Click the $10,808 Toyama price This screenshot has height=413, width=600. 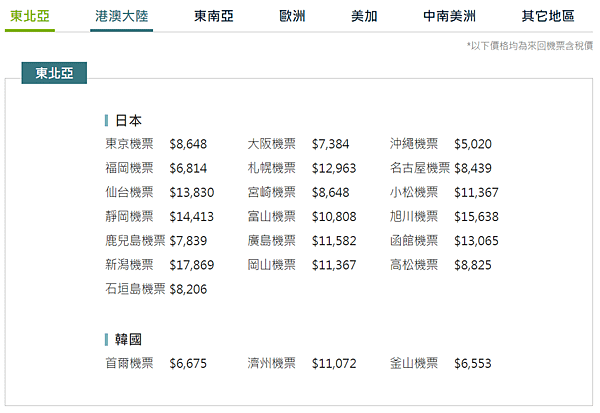coord(334,217)
